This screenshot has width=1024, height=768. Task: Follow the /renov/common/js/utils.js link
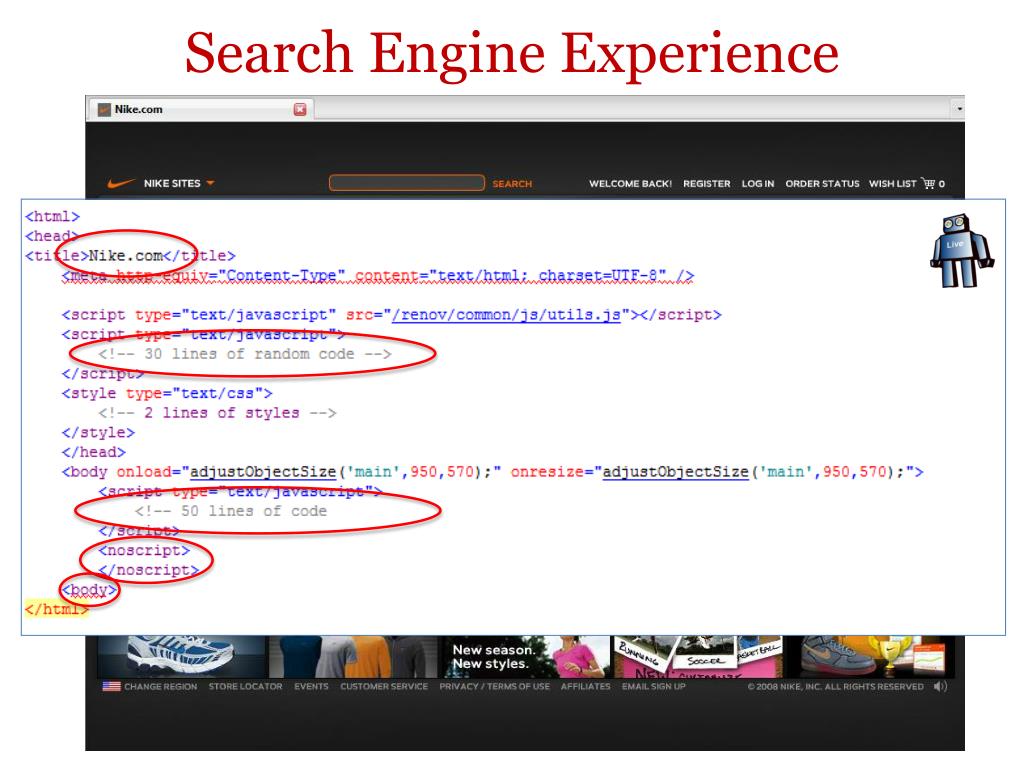tap(506, 315)
